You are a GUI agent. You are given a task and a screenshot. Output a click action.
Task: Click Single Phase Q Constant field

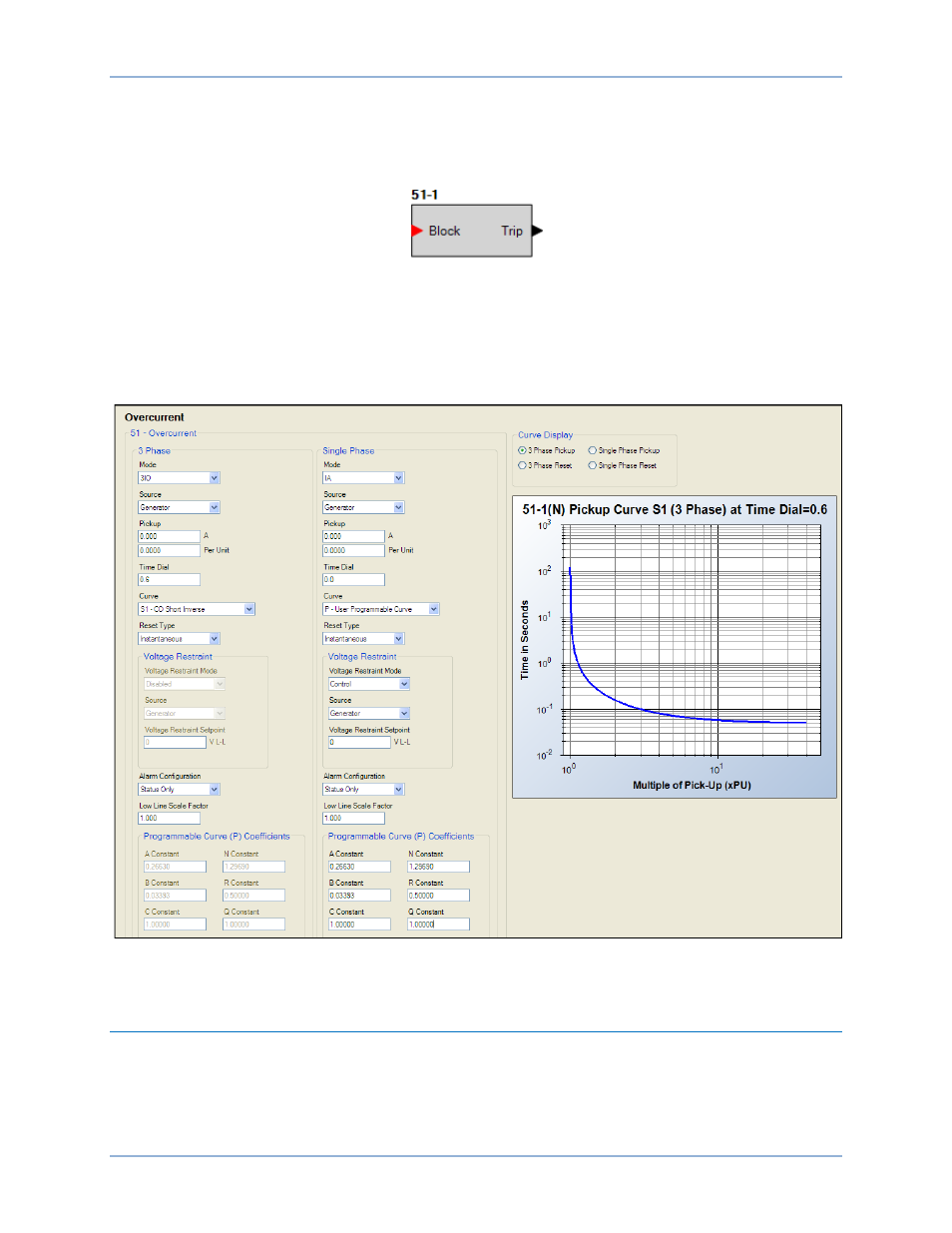point(438,925)
